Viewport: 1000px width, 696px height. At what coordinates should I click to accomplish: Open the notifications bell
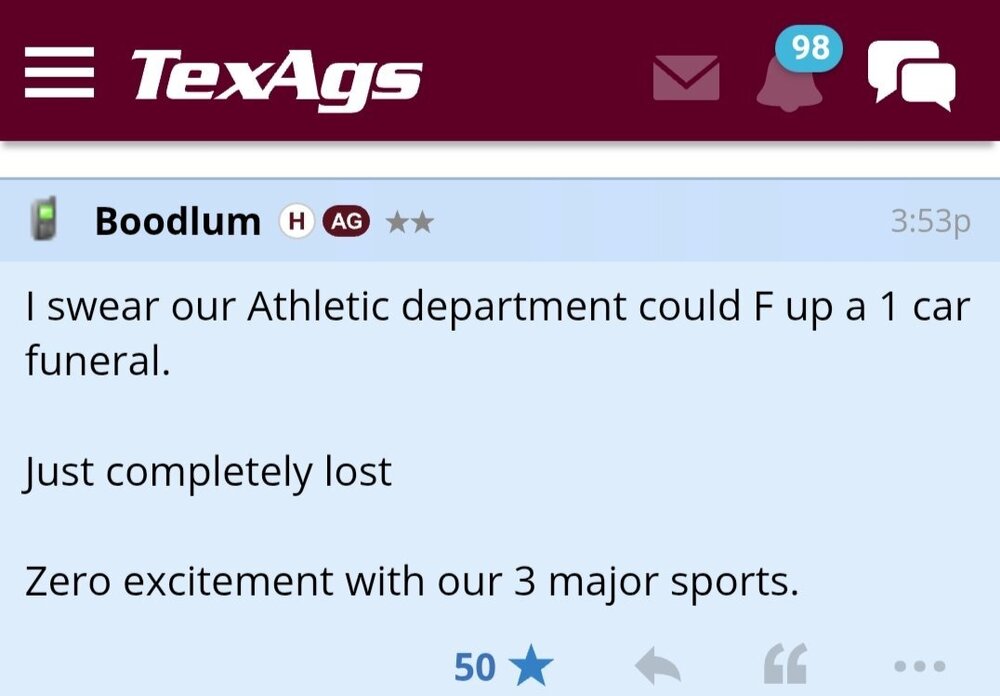[x=789, y=84]
